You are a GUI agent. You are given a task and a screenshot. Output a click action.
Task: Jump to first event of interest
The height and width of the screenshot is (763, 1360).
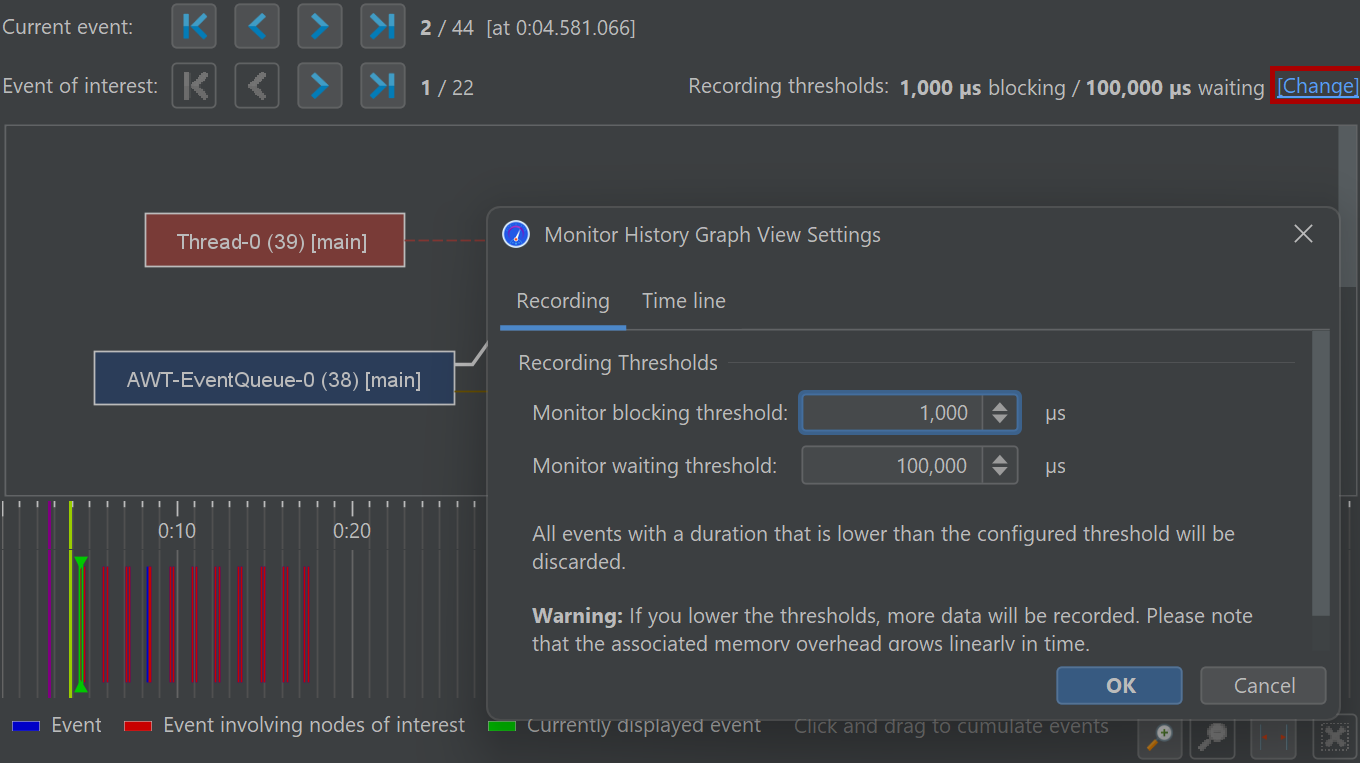(x=194, y=86)
